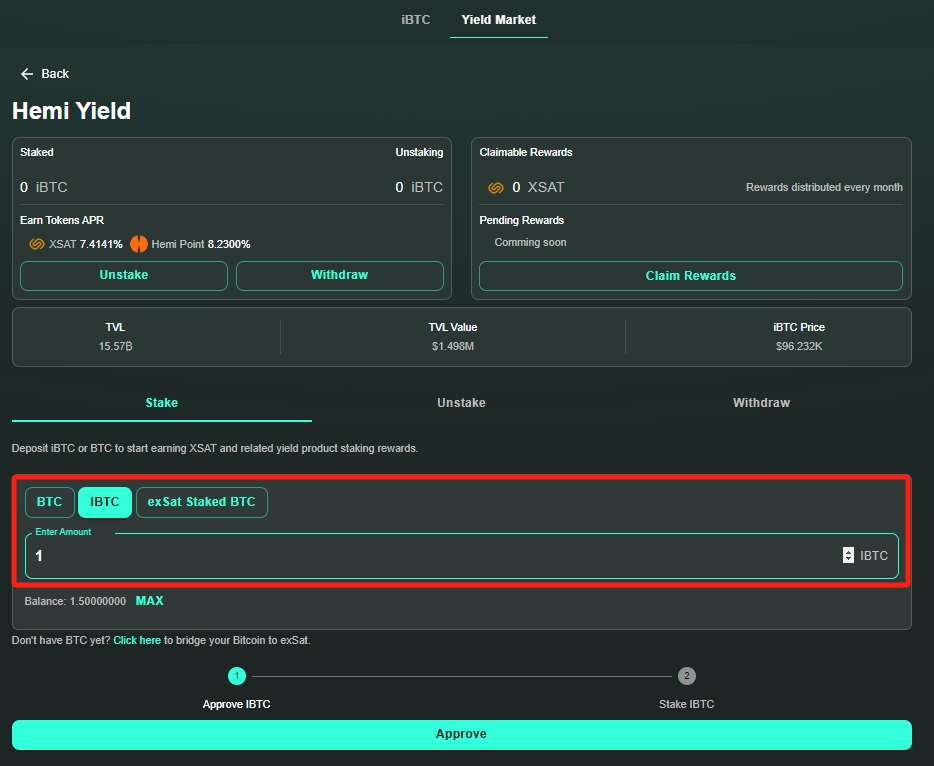Screen dimensions: 934x766
Task: Click the Hemi Point orange icon
Action: 139,244
